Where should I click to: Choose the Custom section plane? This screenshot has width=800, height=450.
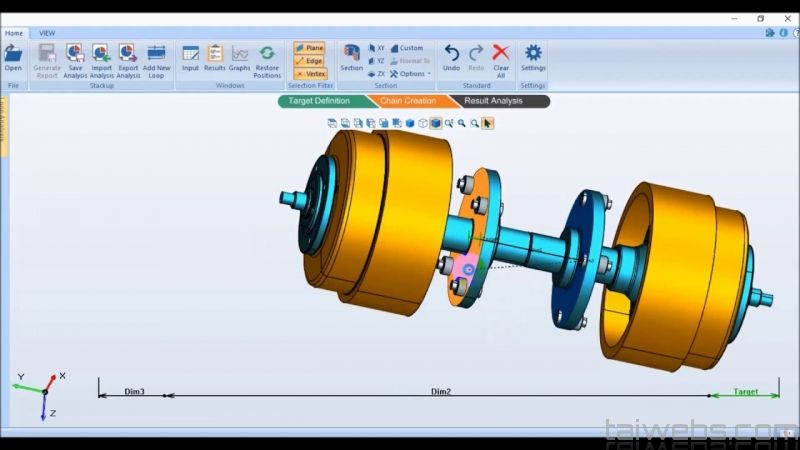407,48
